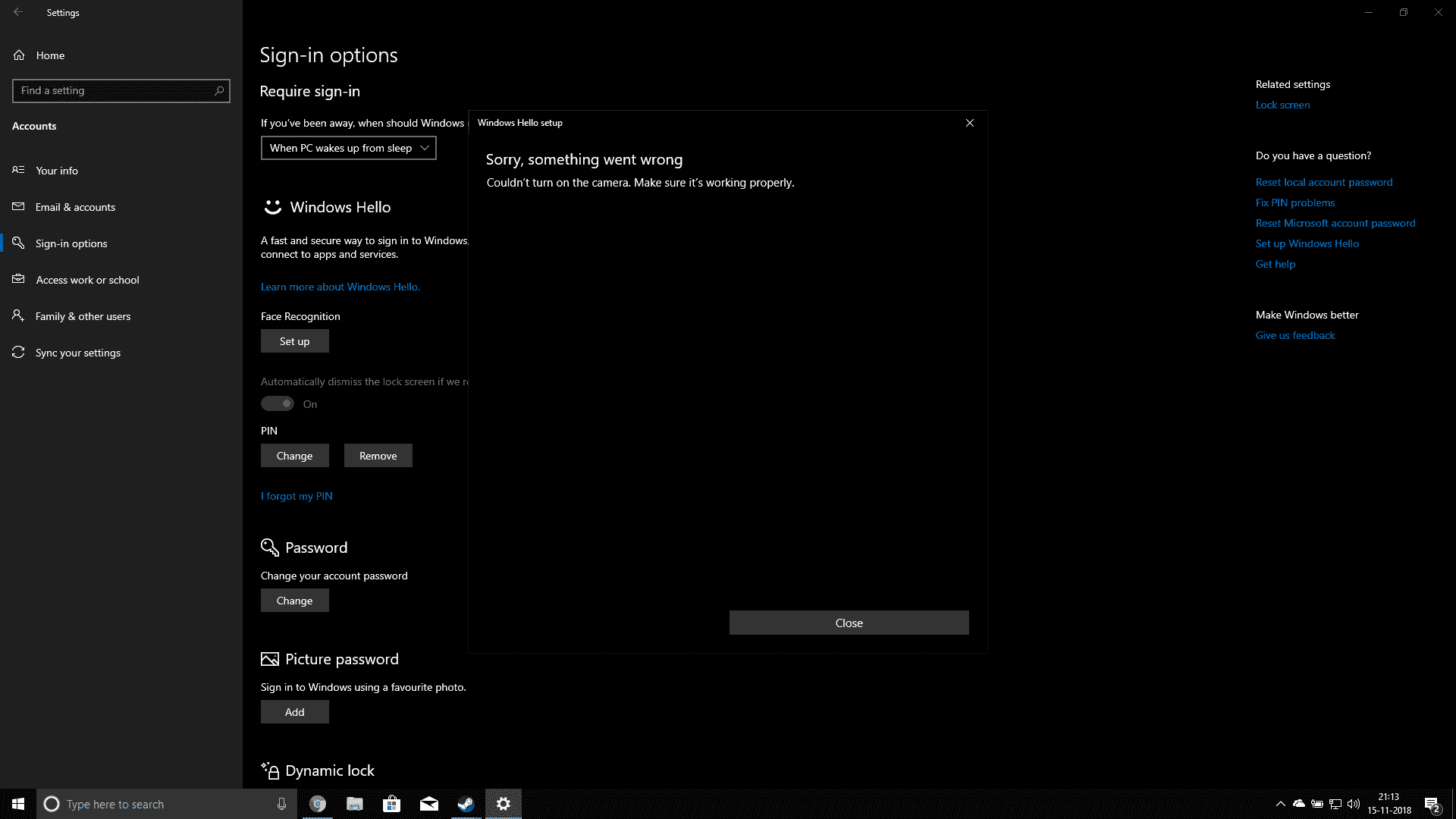
Task: Click the Password key icon
Action: pyautogui.click(x=269, y=547)
